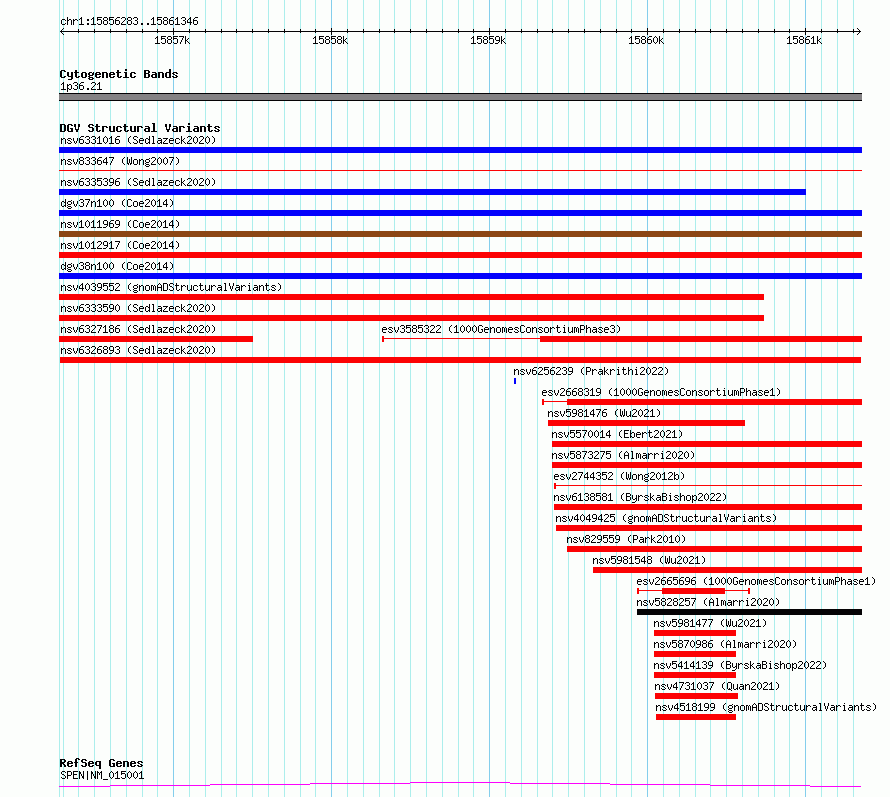Open the nsv4039552 (gnomADStructuralVariants) label
This screenshot has width=890, height=797.
171,287
